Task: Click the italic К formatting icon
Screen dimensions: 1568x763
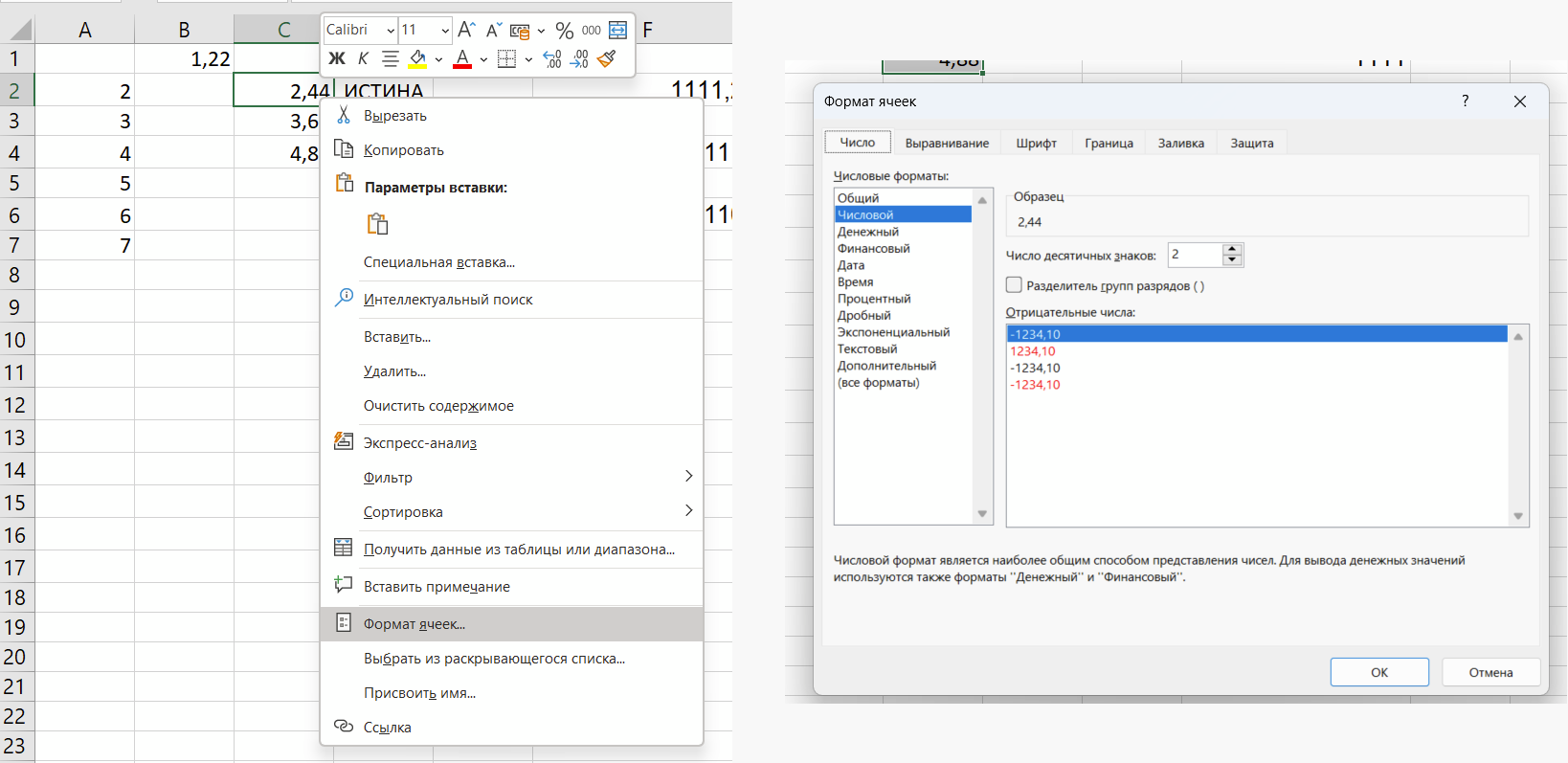Action: click(x=363, y=59)
